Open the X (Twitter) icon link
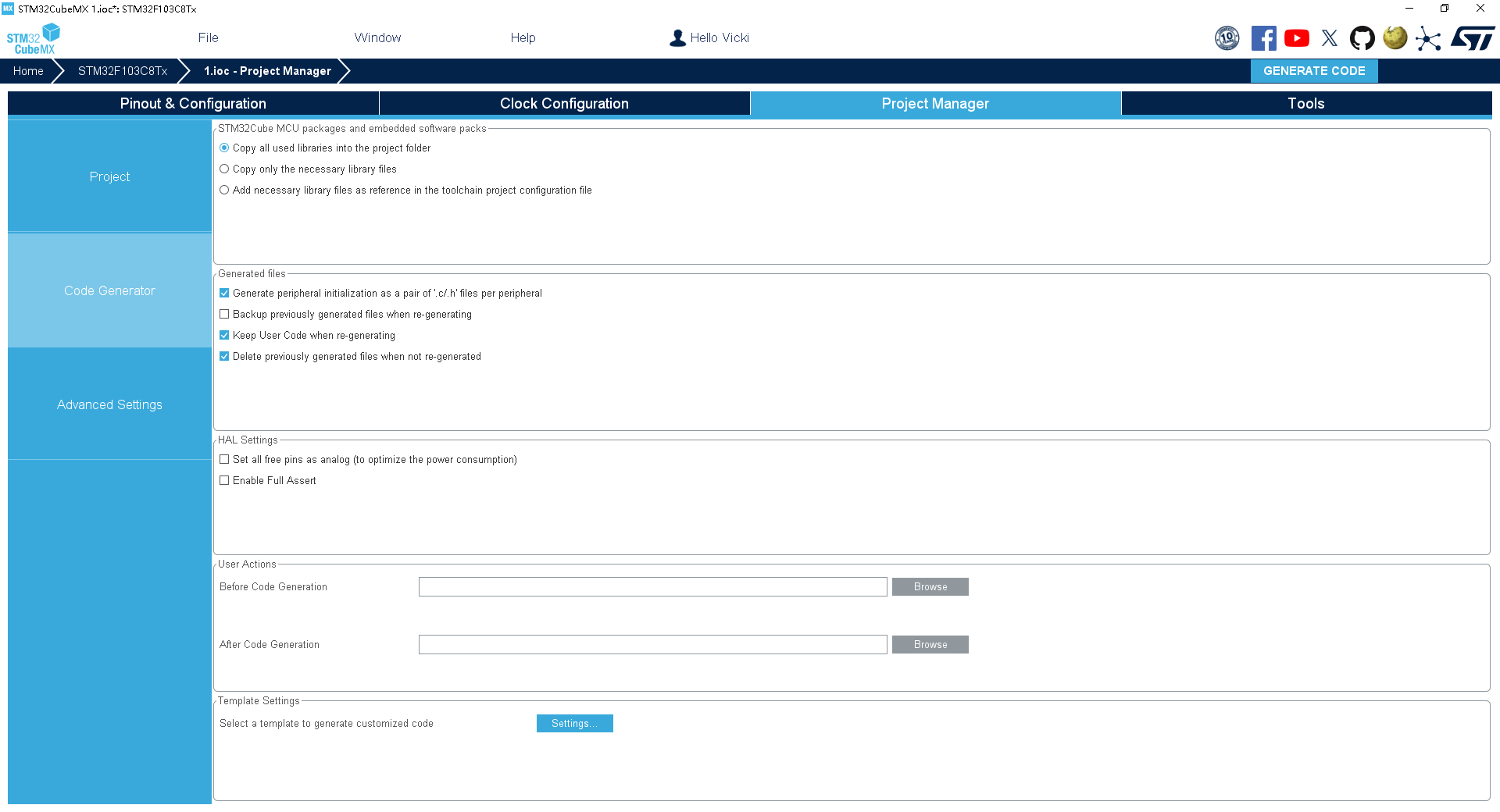Viewport: 1500px width, 812px height. [x=1330, y=38]
